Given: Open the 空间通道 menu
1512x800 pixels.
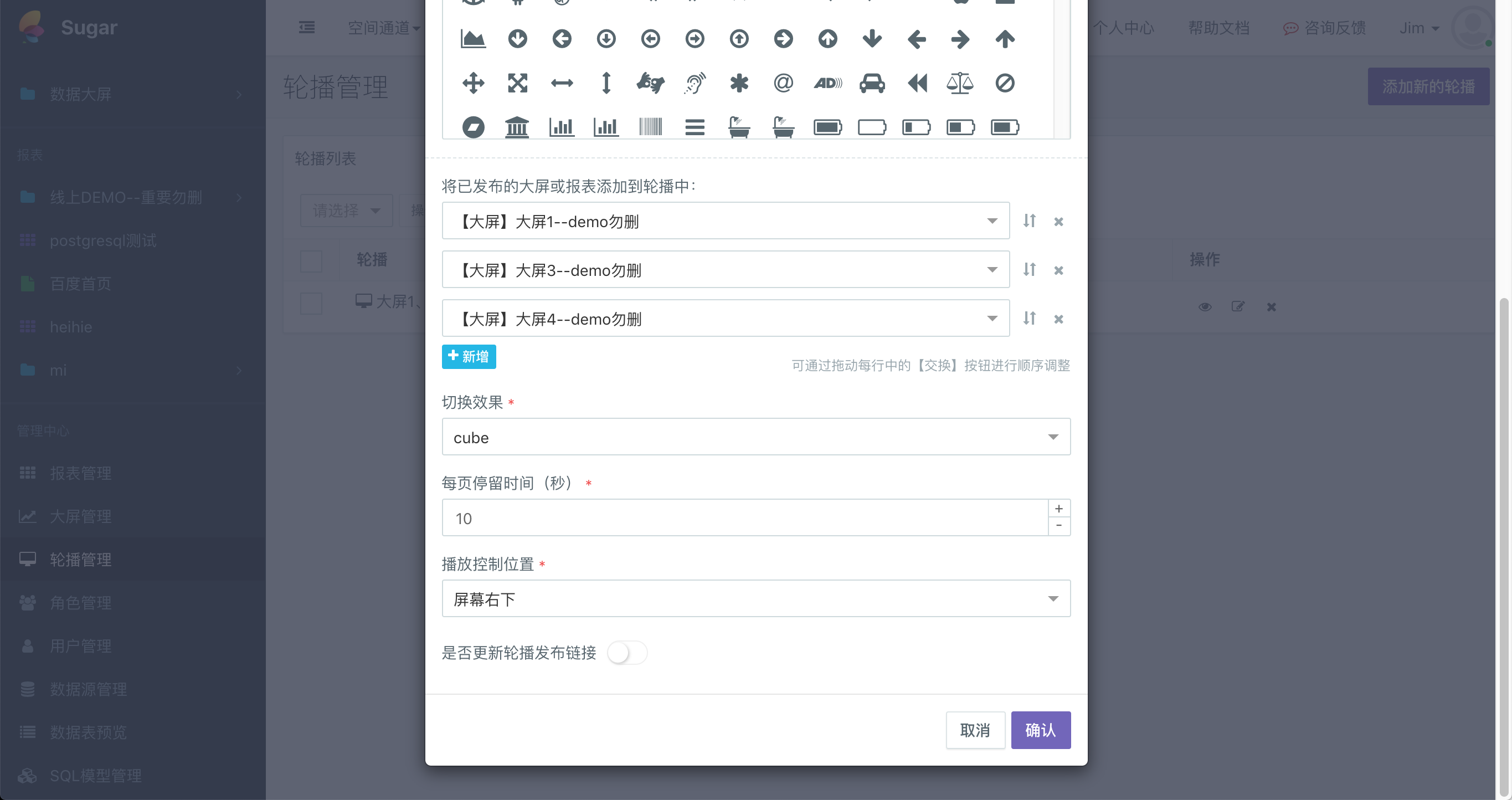Looking at the screenshot, I should click(384, 28).
